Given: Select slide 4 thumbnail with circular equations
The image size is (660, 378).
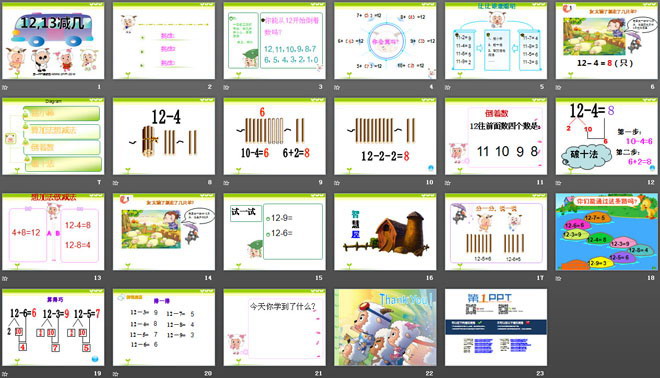Looking at the screenshot, I should coord(385,41).
